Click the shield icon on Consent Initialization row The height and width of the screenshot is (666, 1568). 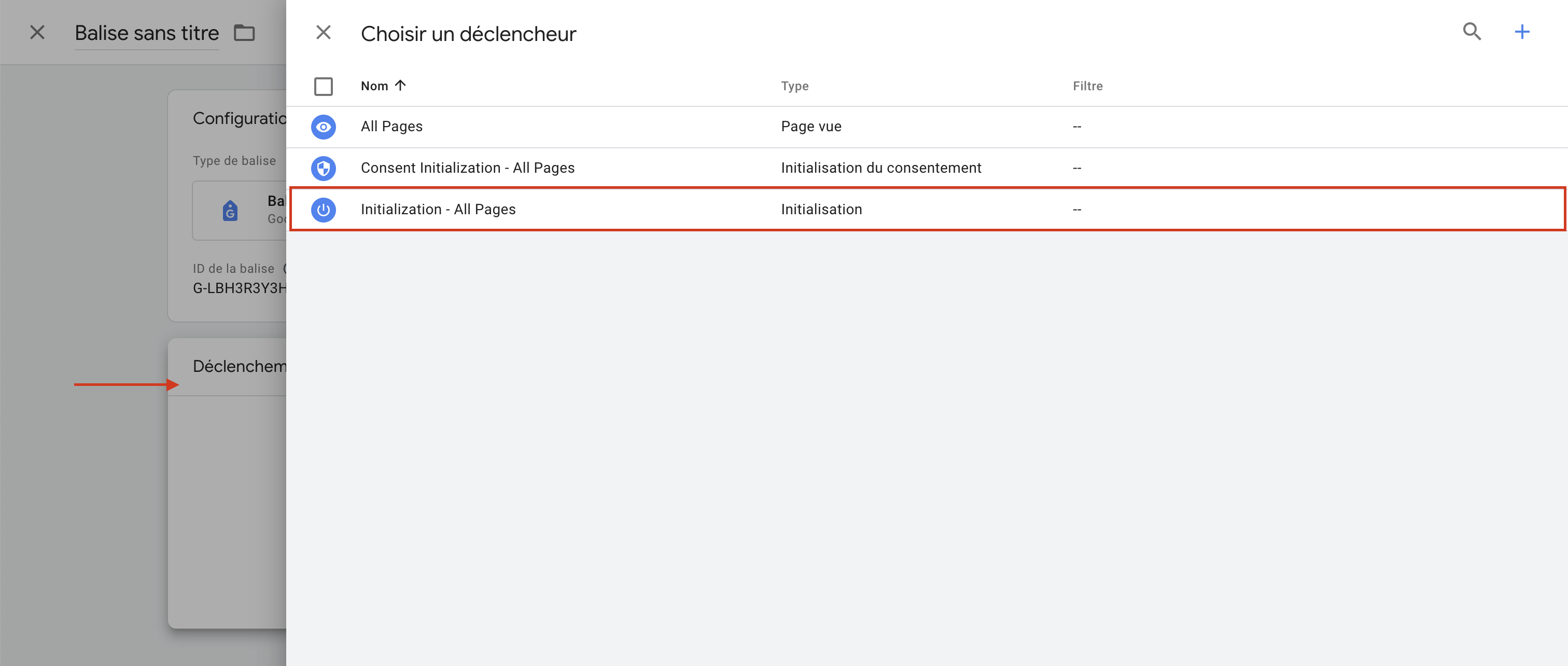tap(323, 168)
